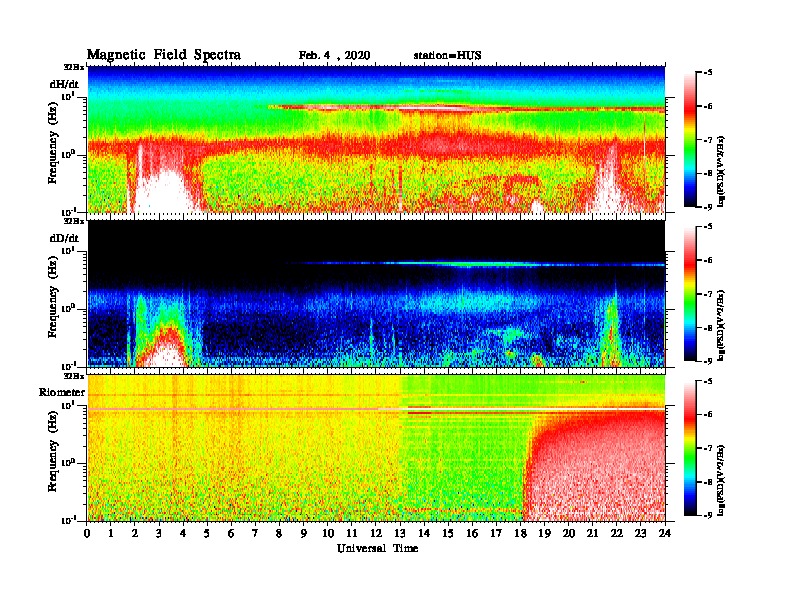Click the "Riometer" panel label
Viewport: 792px width, 612px height.
tap(62, 392)
